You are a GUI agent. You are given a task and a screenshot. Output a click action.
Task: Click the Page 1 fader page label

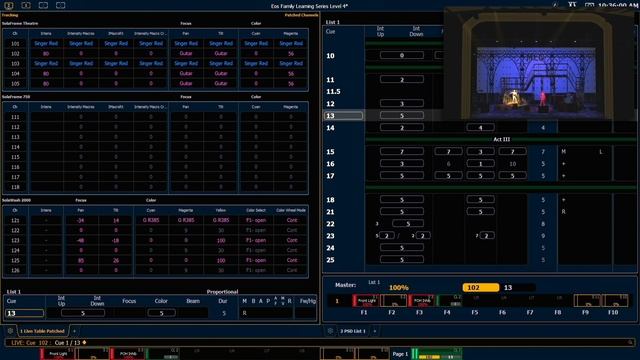pyautogui.click(x=400, y=354)
